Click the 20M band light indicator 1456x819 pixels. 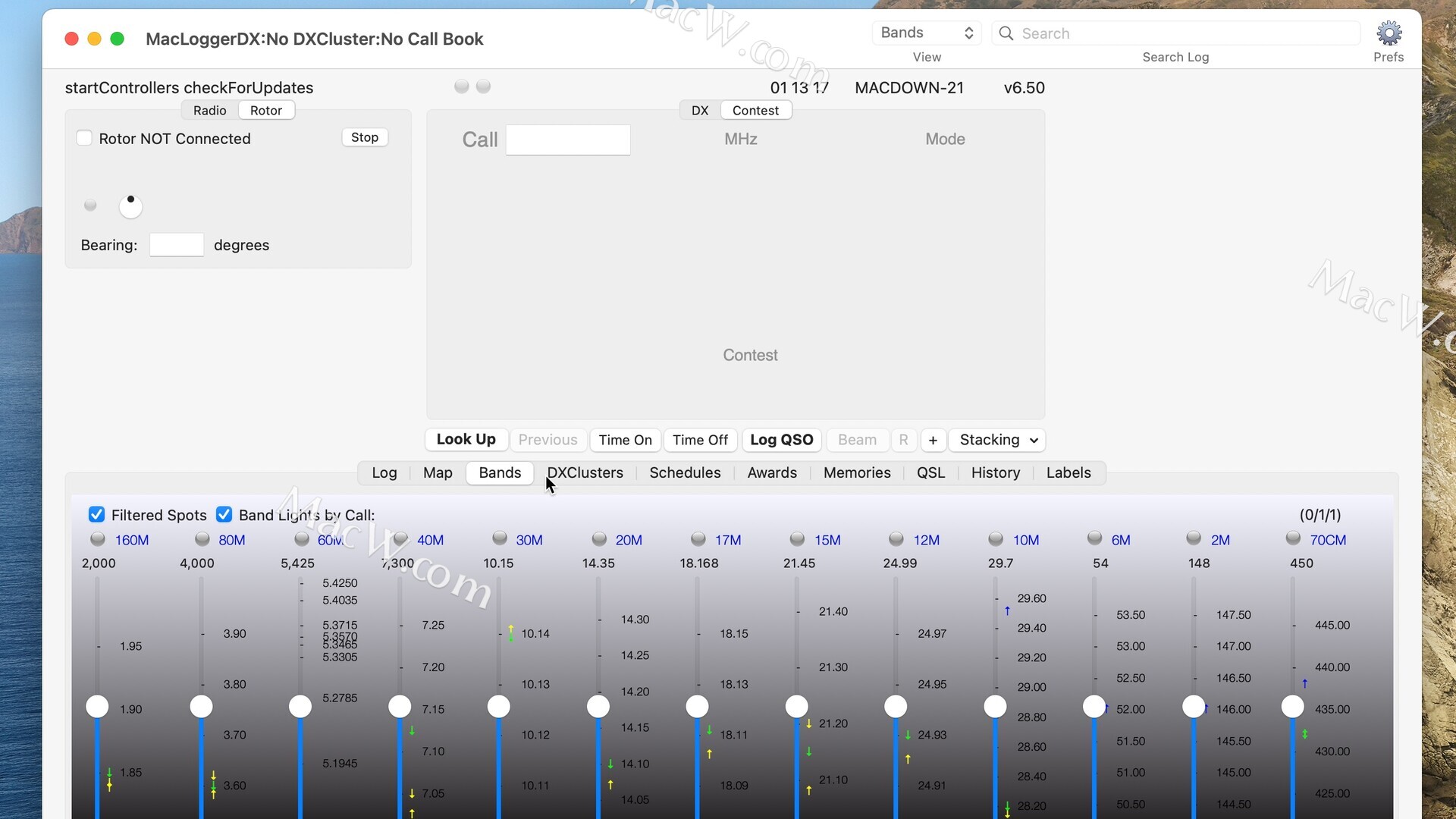point(599,539)
